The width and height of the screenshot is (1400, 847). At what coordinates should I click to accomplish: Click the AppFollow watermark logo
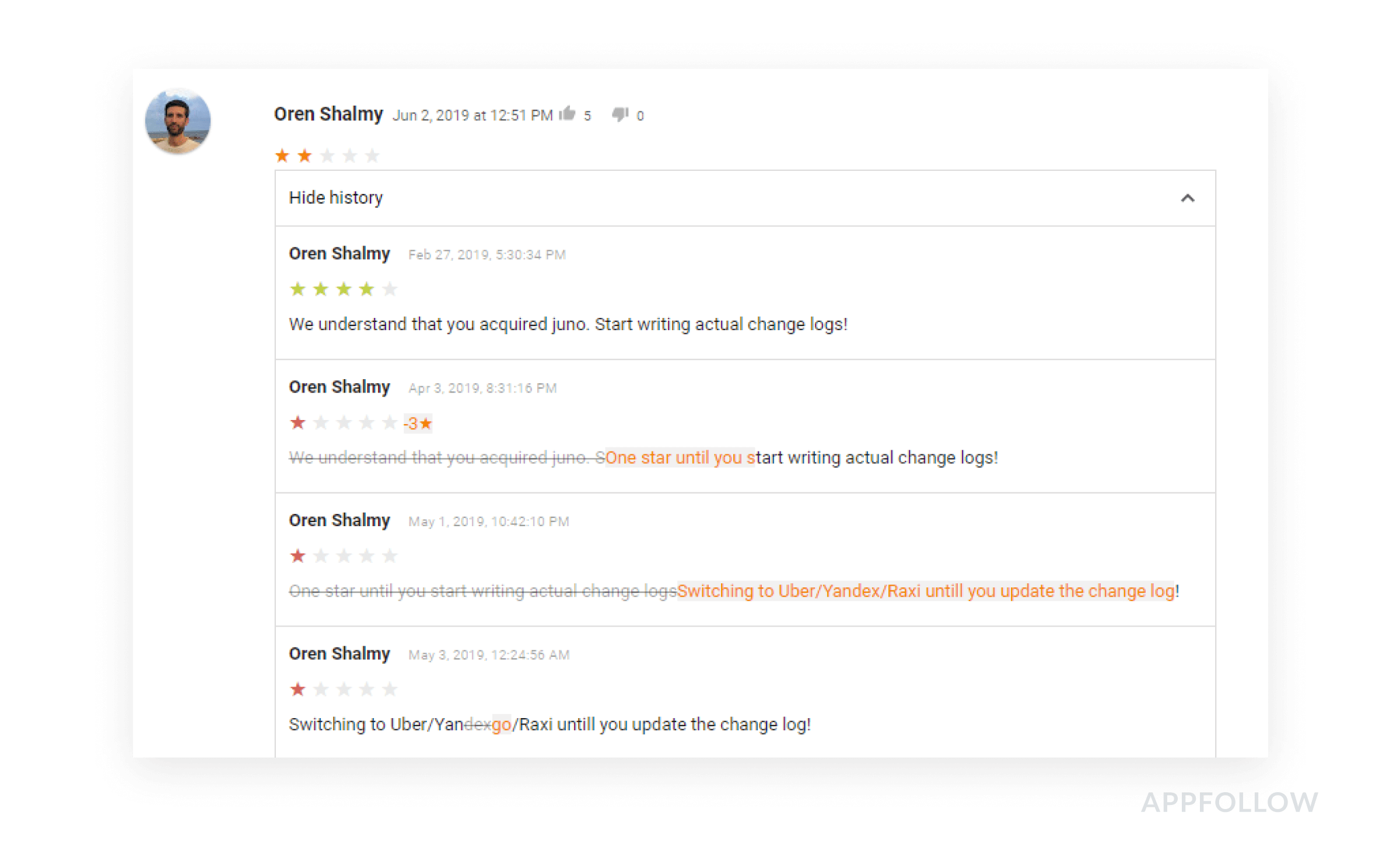[1230, 803]
